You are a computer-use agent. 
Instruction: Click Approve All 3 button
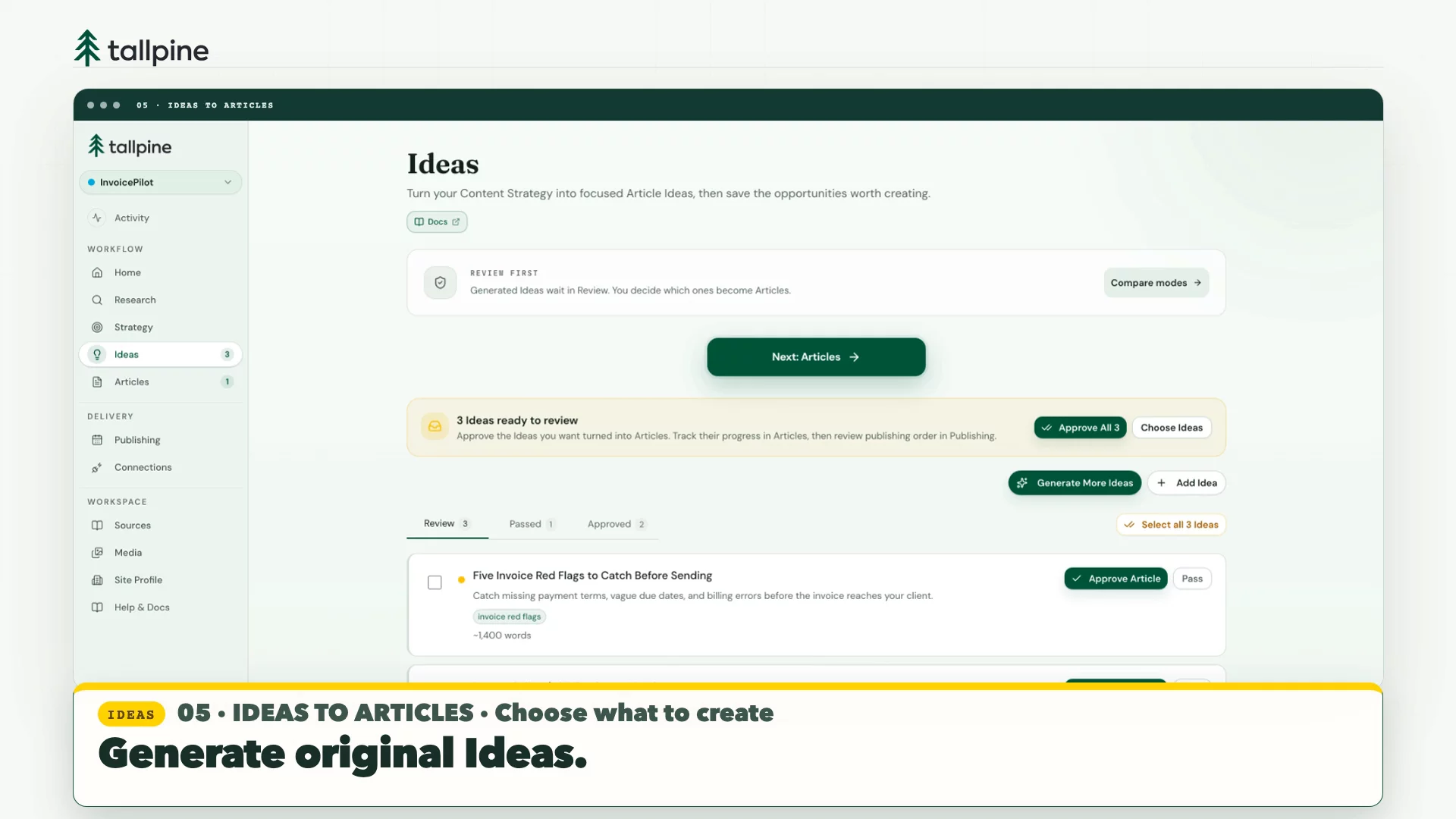click(x=1080, y=428)
